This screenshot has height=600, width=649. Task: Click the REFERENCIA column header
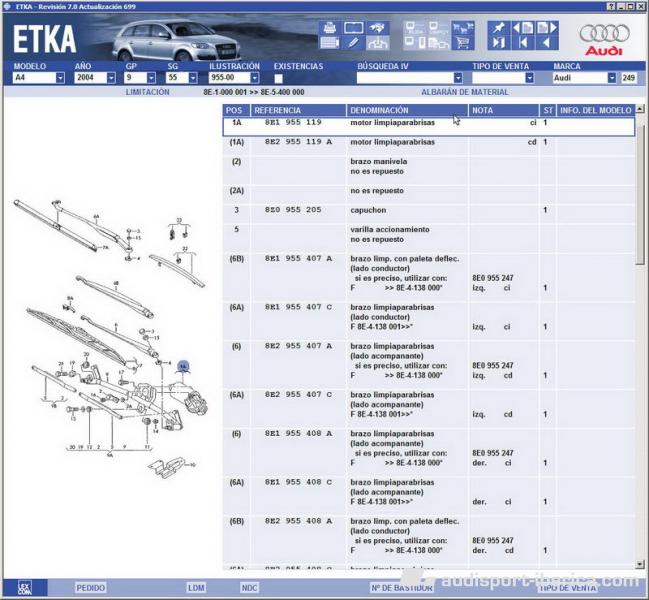(298, 110)
